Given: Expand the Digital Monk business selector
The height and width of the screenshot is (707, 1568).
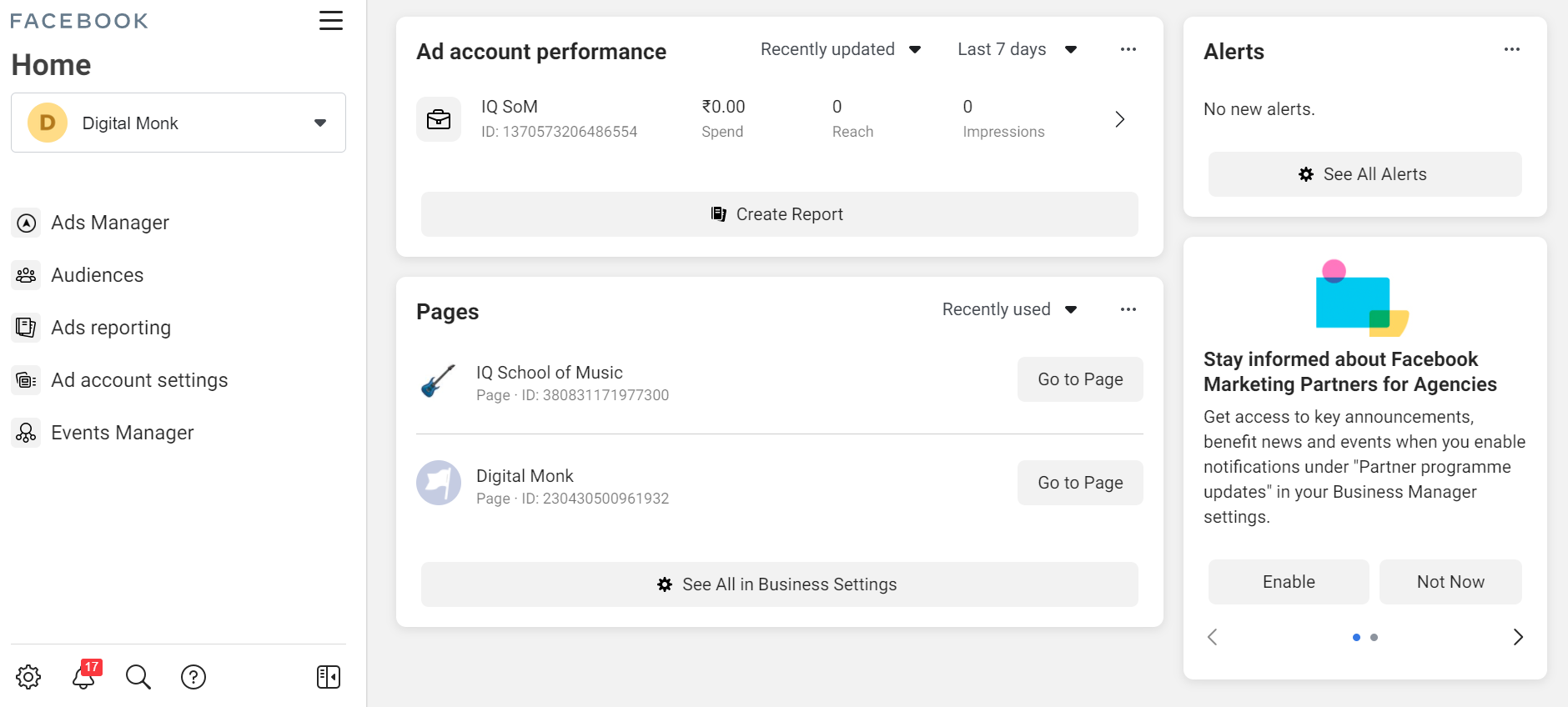Looking at the screenshot, I should tap(178, 123).
